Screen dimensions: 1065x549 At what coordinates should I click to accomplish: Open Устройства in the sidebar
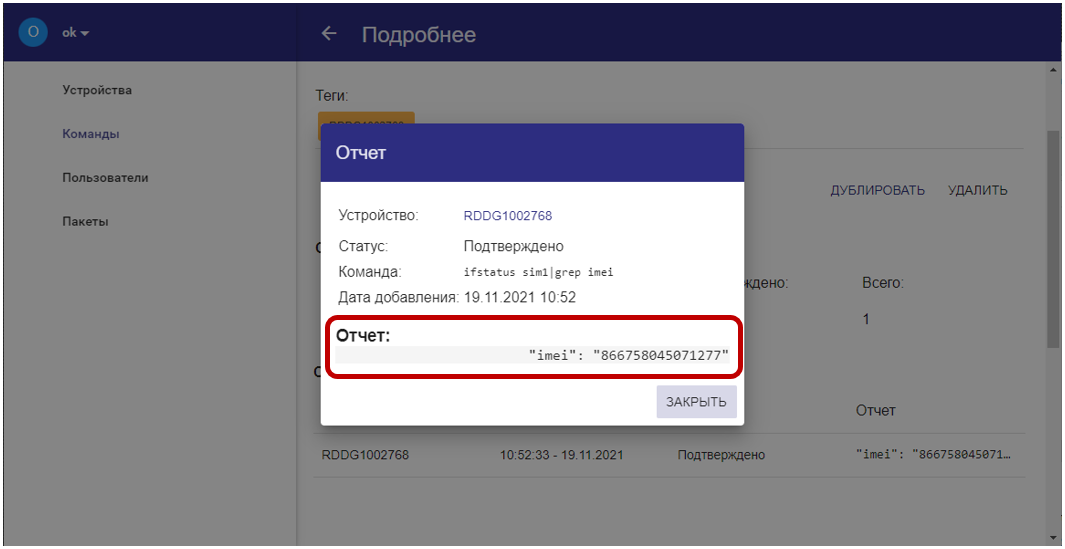(x=97, y=90)
